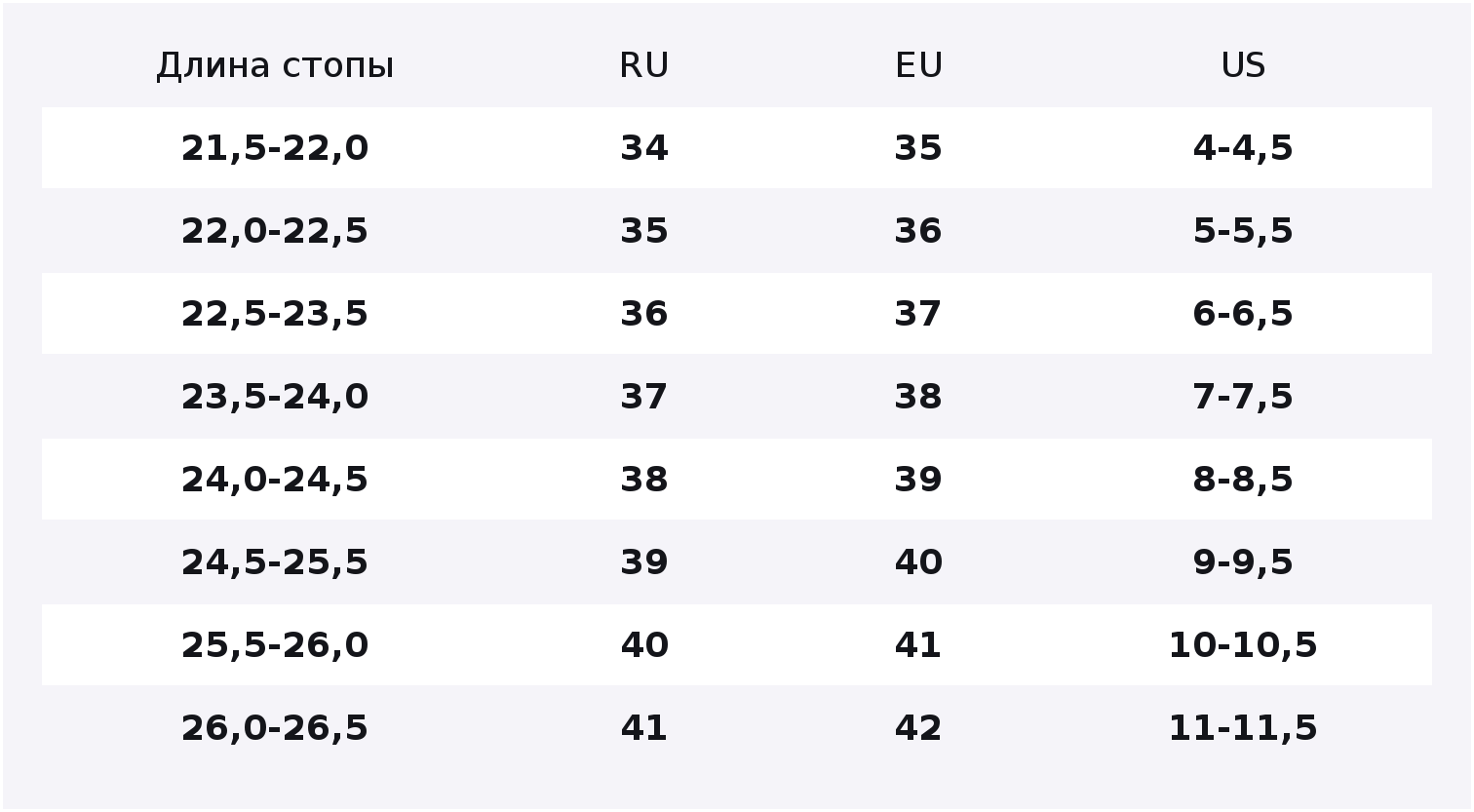
Task: Select the RU column header
Action: pos(644,66)
